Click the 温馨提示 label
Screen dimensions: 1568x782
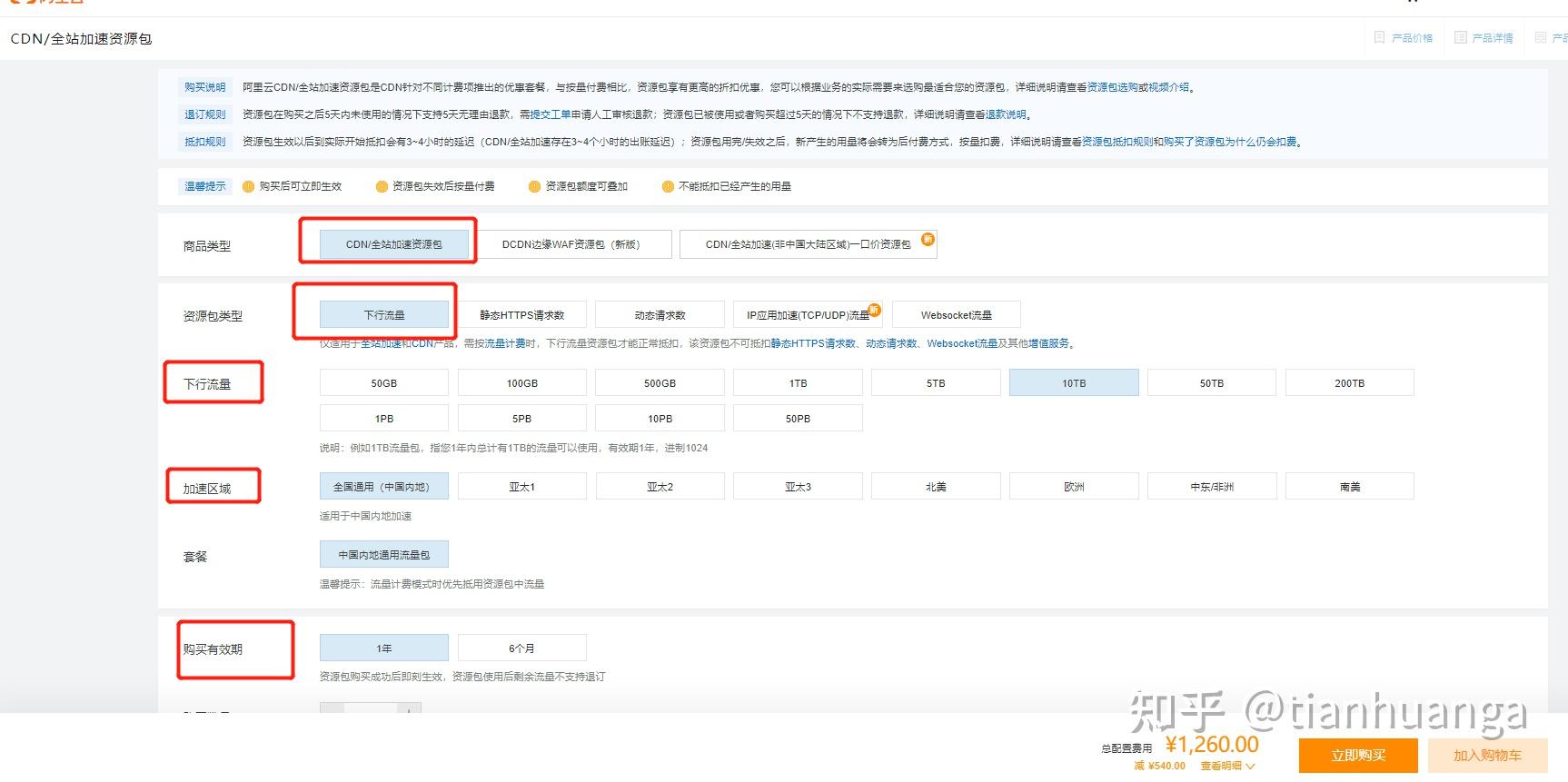click(x=205, y=186)
